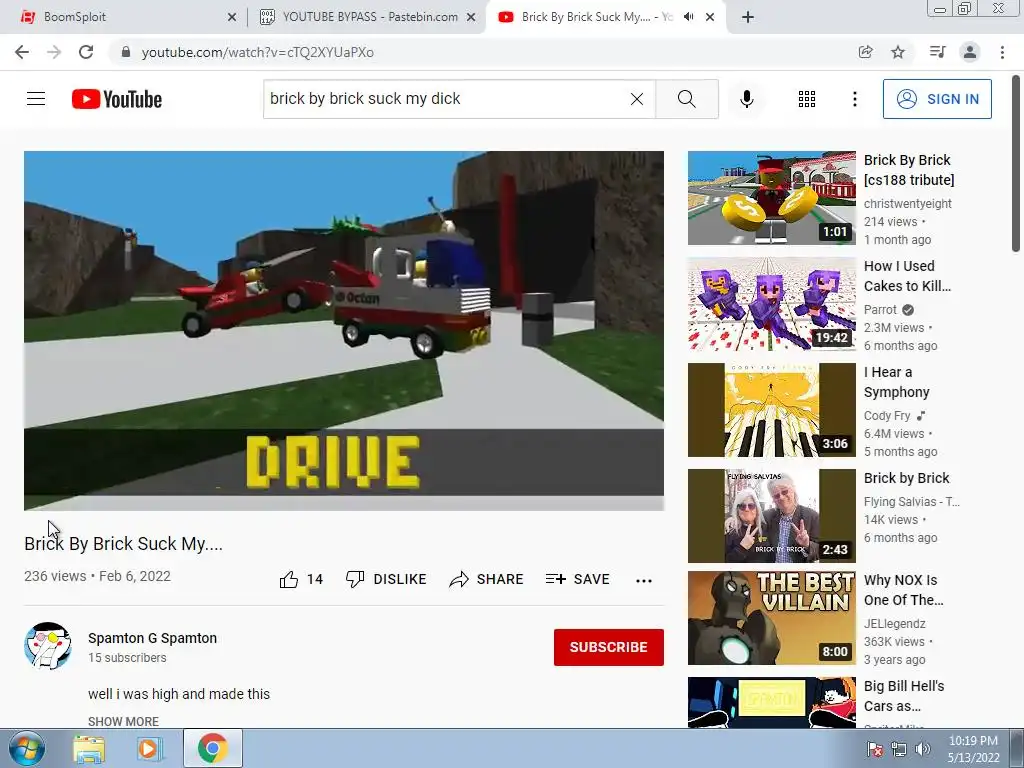Open Action Center flag tray icon
Viewport: 1024px width, 768px height.
coord(874,749)
